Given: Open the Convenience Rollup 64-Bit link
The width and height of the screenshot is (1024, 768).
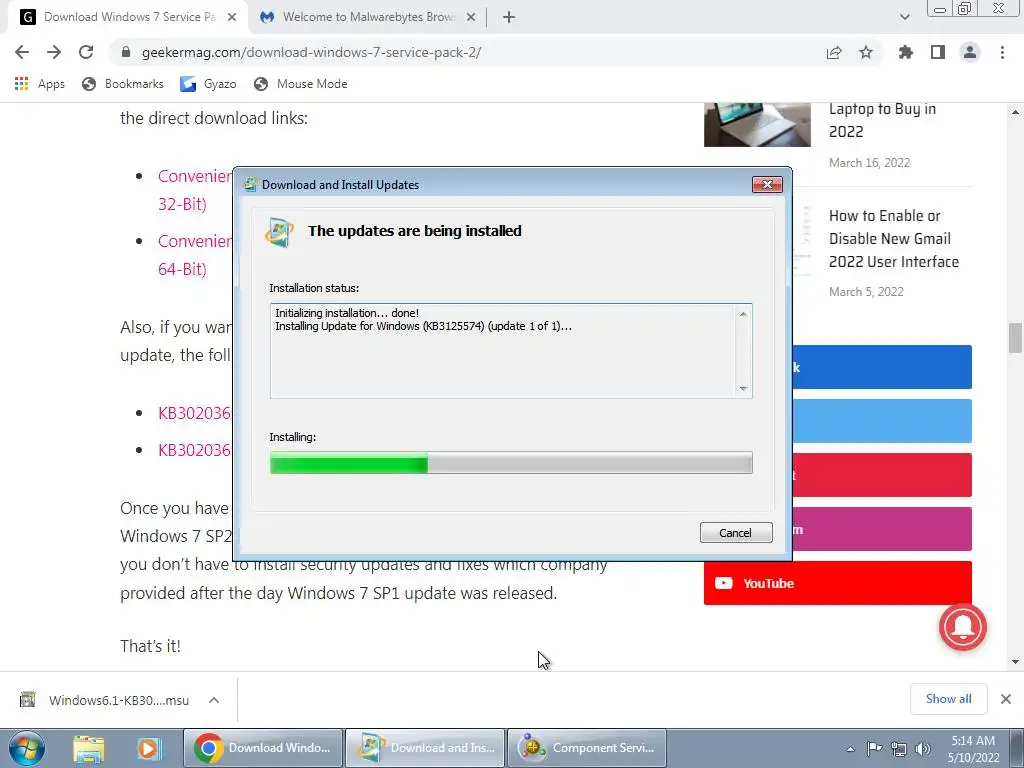Looking at the screenshot, I should [x=195, y=255].
